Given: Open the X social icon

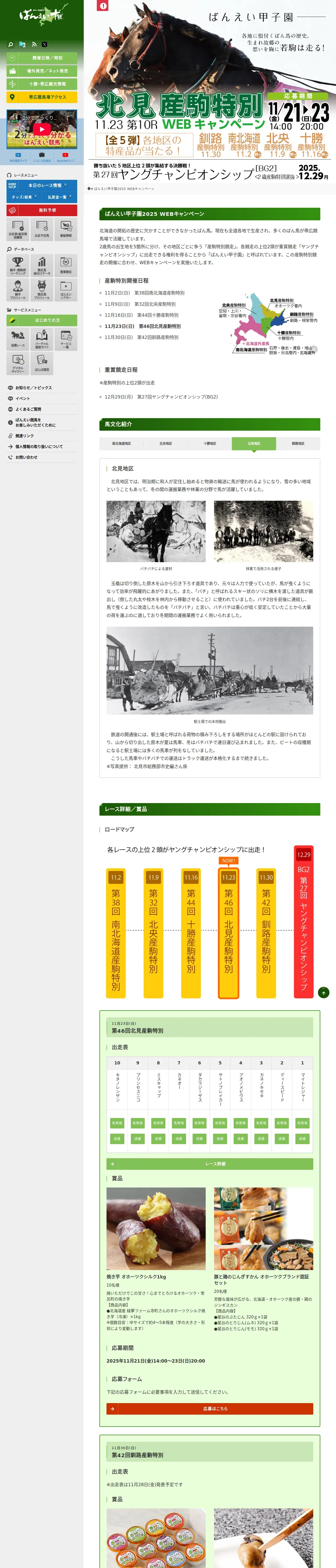Looking at the screenshot, I should pos(44,44).
